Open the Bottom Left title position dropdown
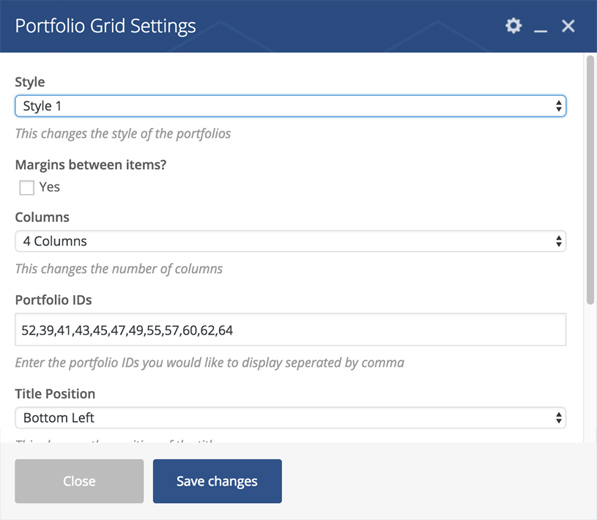 tap(291, 418)
